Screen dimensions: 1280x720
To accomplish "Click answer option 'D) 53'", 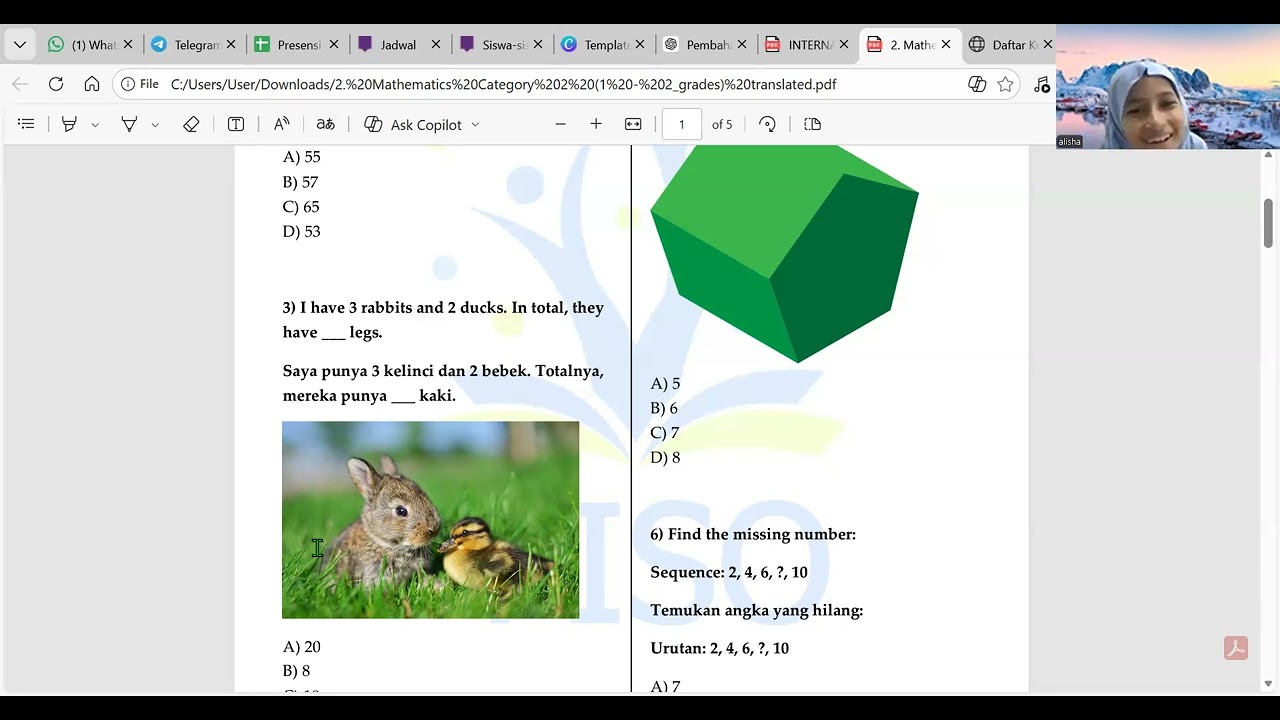I will pyautogui.click(x=302, y=231).
